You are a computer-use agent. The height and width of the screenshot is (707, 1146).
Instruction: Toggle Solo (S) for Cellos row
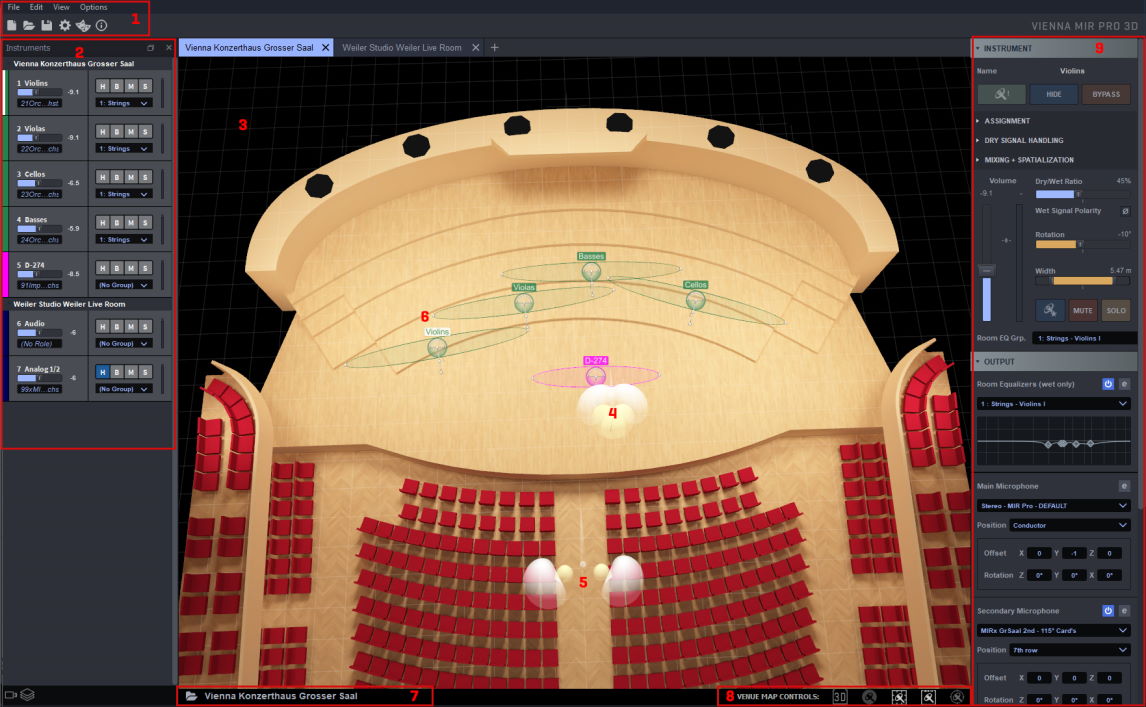point(145,177)
